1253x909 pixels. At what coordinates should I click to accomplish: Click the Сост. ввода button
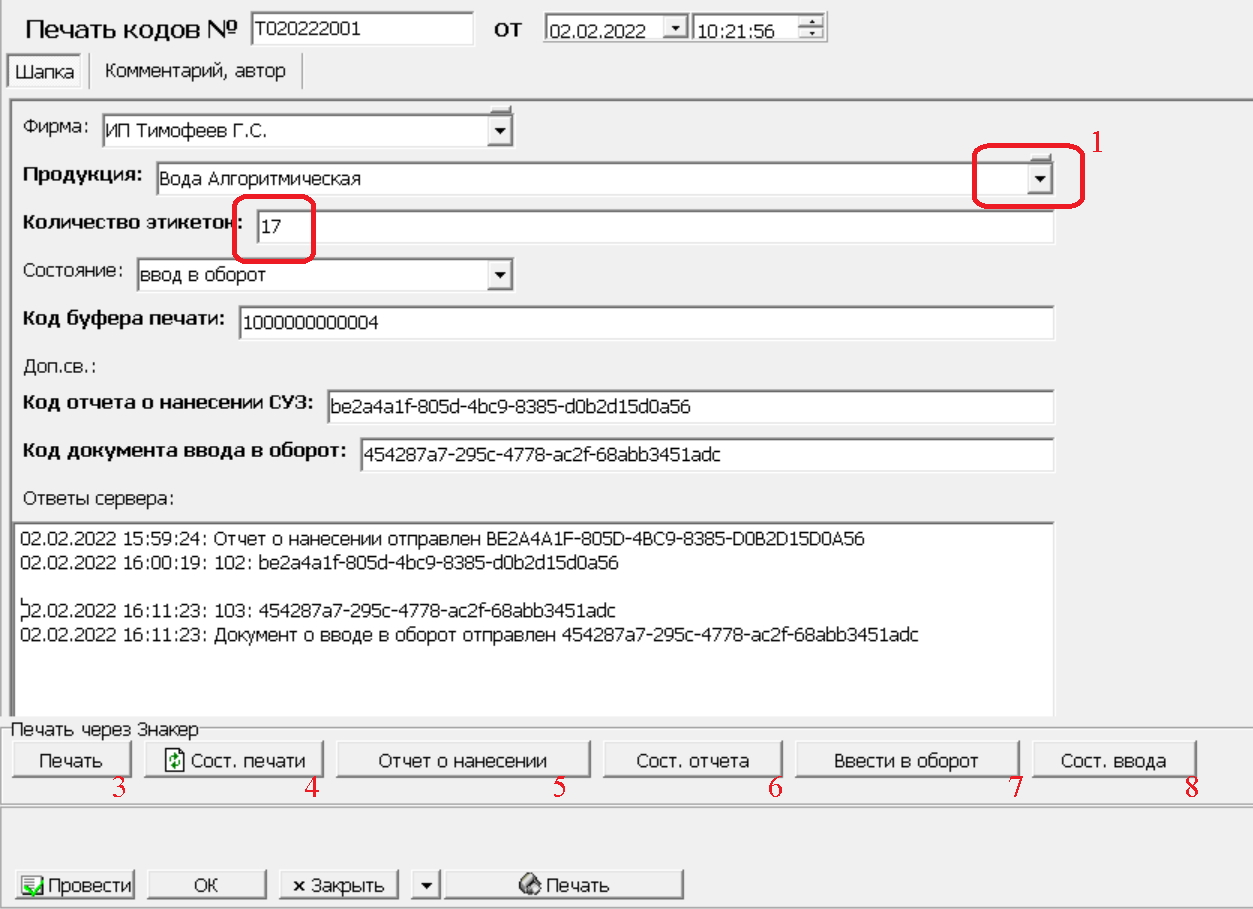click(x=1113, y=761)
